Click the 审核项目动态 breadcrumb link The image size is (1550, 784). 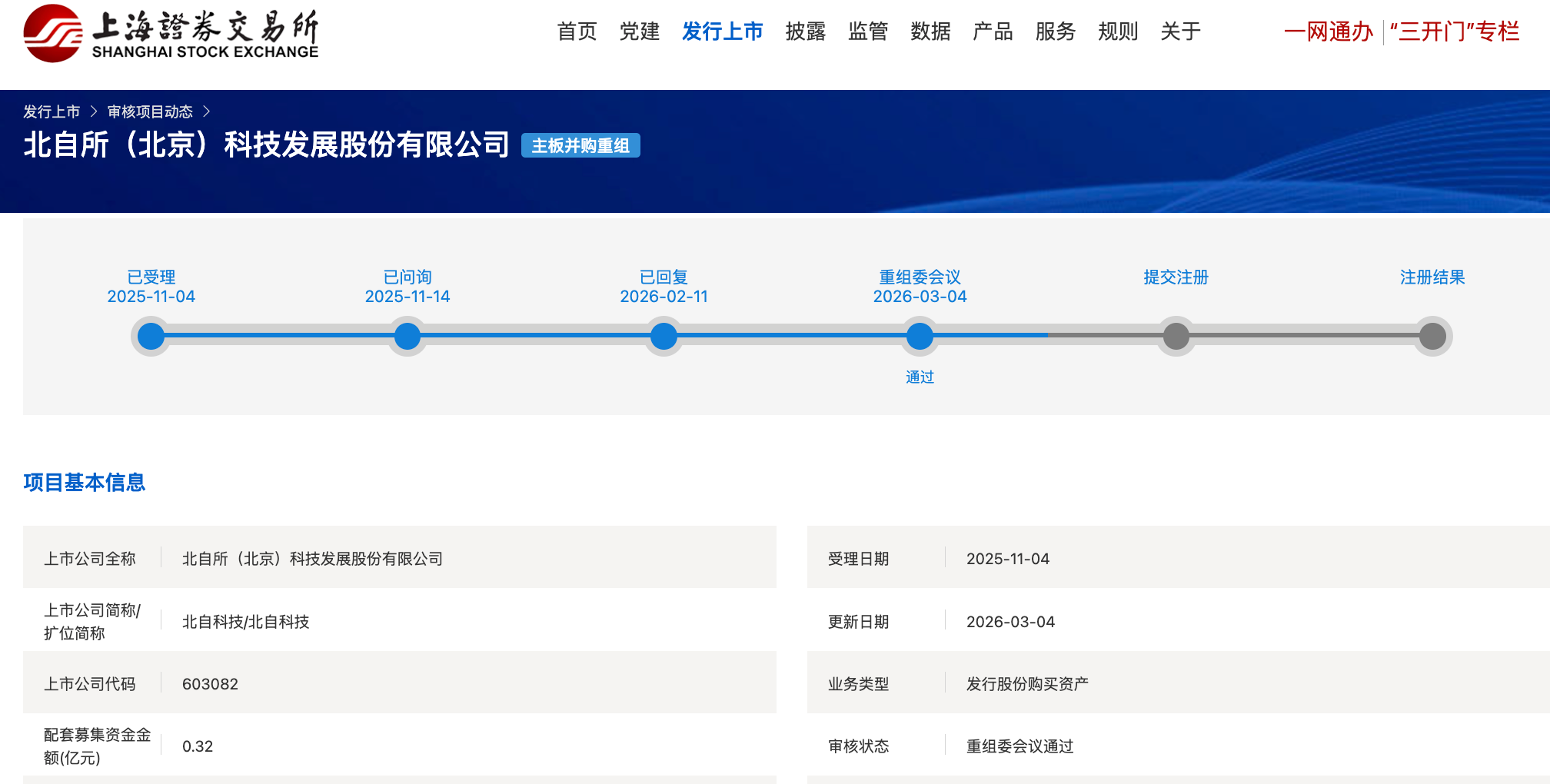tap(150, 112)
